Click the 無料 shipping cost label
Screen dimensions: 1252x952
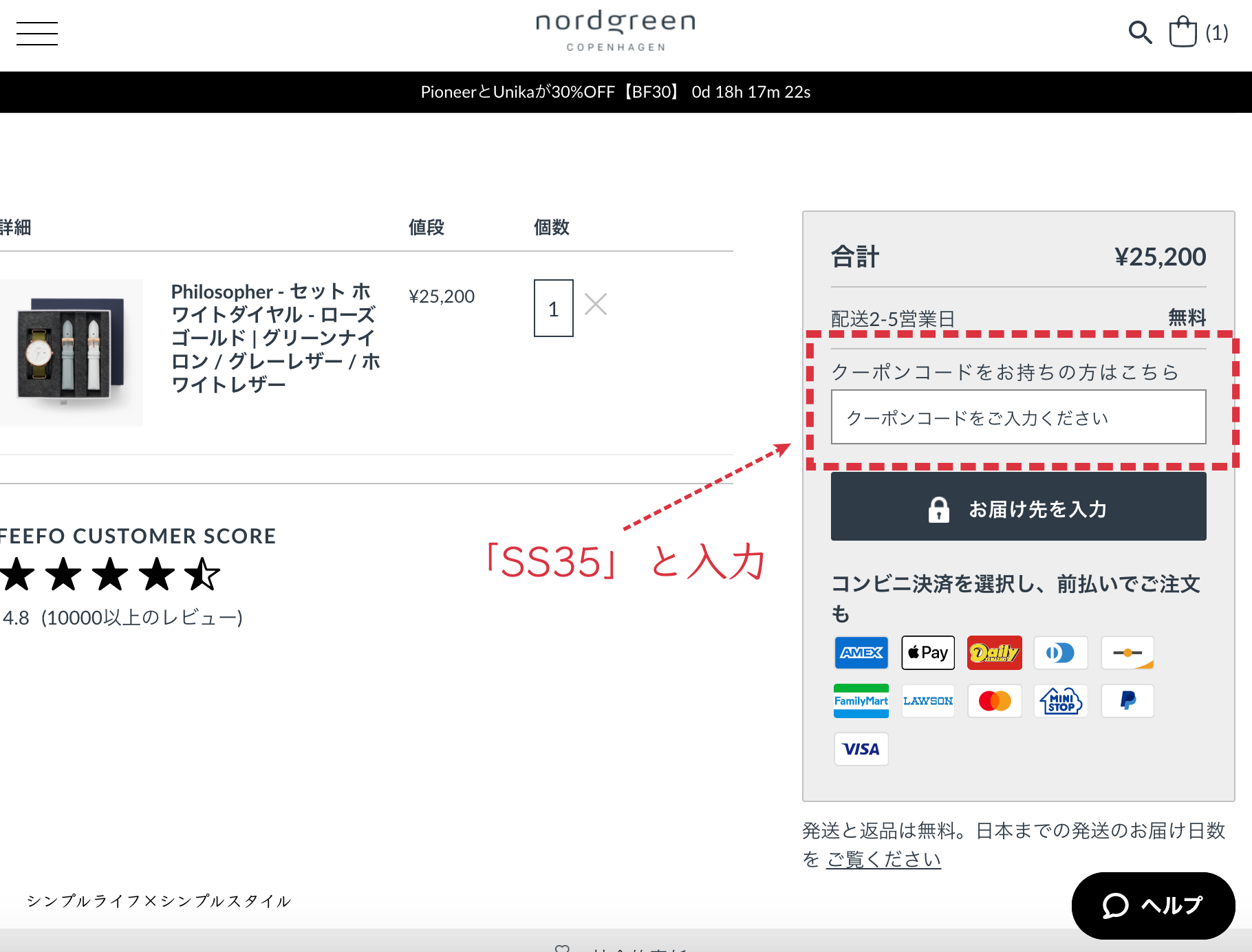click(1187, 318)
